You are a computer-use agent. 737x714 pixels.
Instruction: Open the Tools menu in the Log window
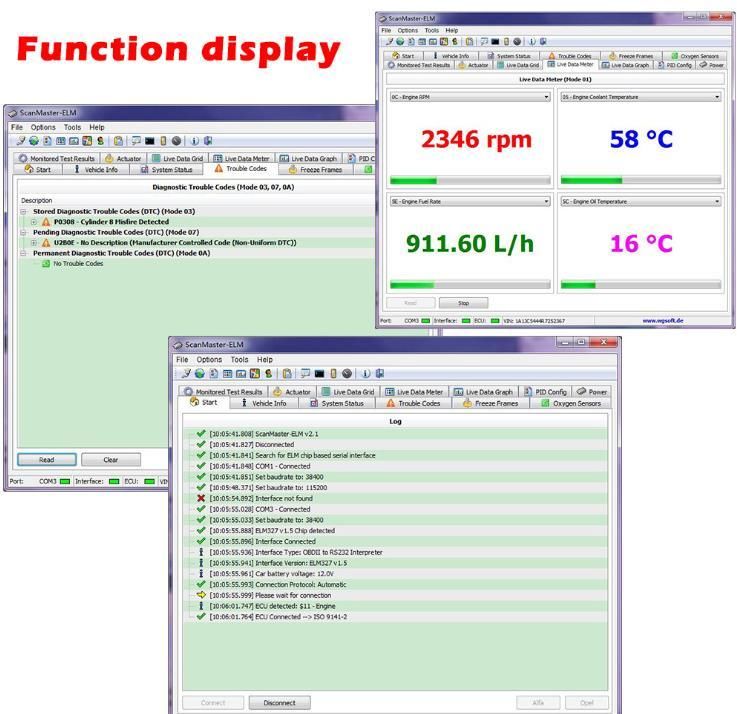click(x=239, y=359)
